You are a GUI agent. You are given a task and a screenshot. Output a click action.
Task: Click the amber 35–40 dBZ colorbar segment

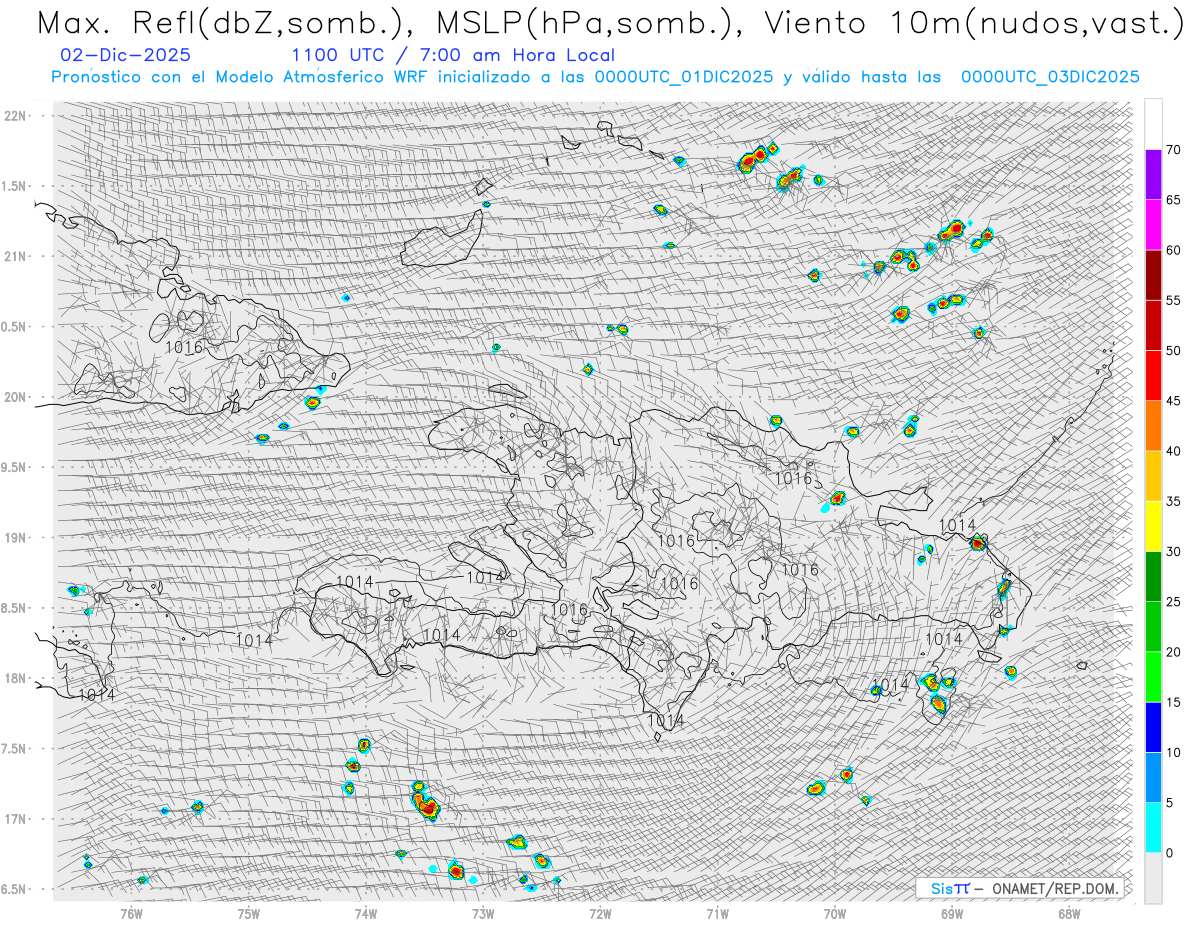click(1153, 476)
